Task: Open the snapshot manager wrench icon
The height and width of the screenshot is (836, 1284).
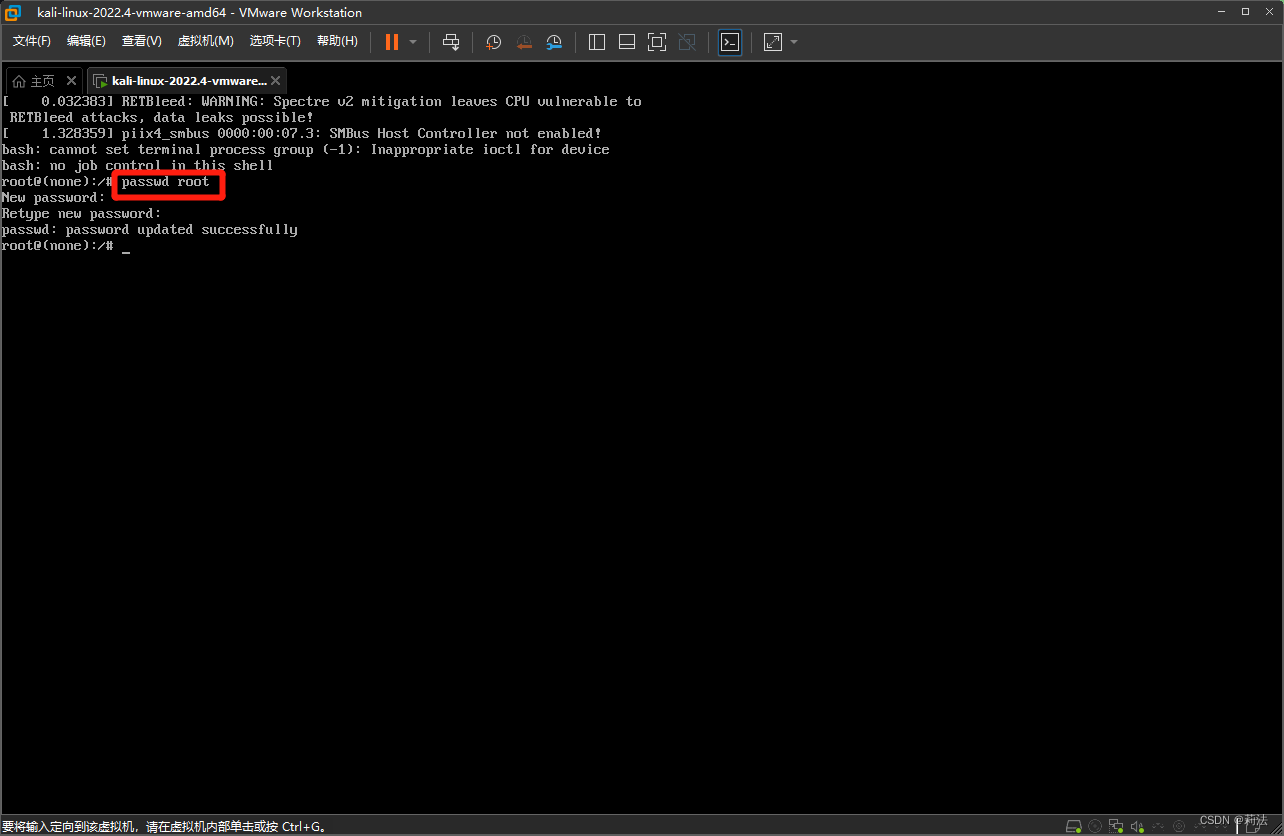Action: pos(554,42)
